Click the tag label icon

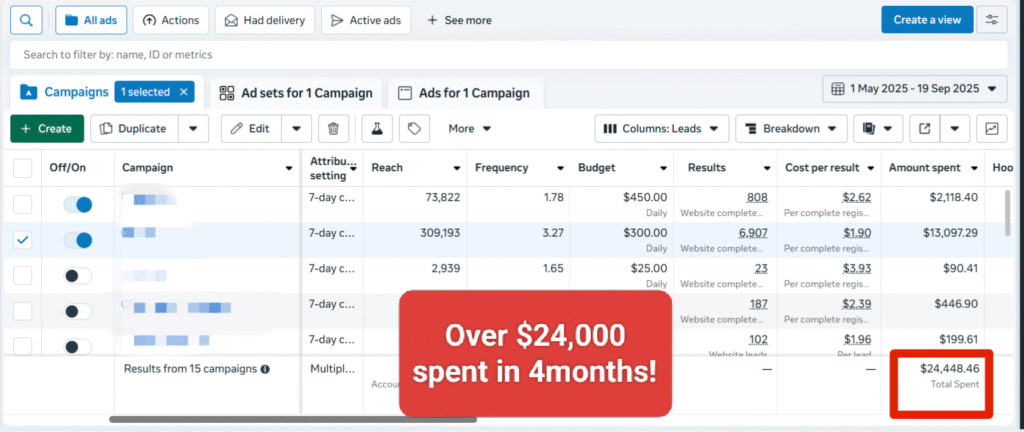413,128
